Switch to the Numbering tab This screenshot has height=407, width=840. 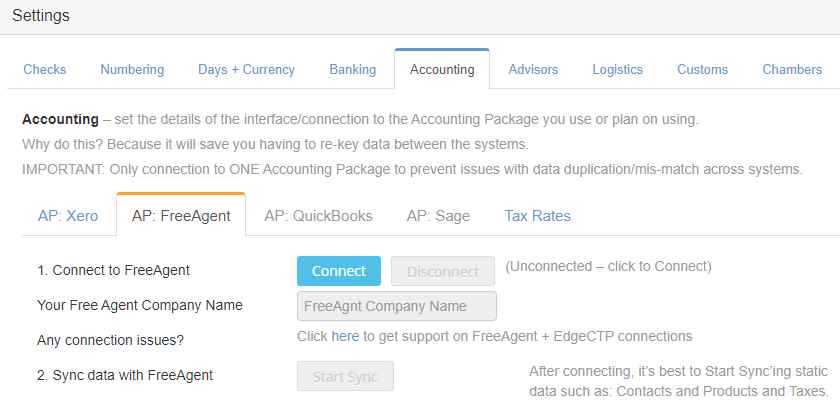[132, 70]
